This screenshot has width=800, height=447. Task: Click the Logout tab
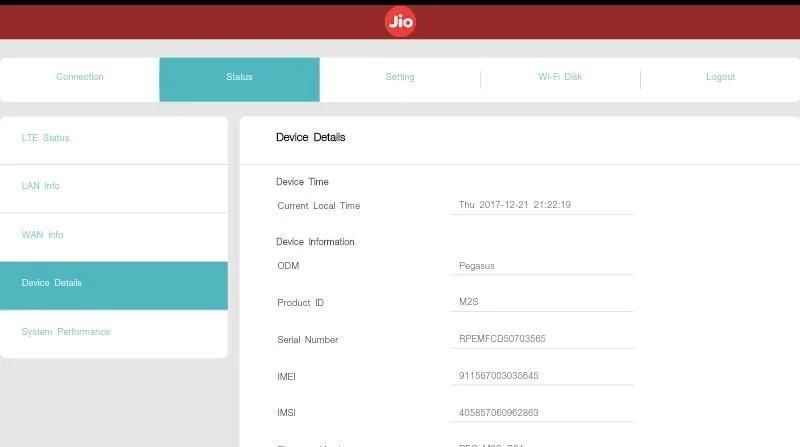(x=720, y=77)
